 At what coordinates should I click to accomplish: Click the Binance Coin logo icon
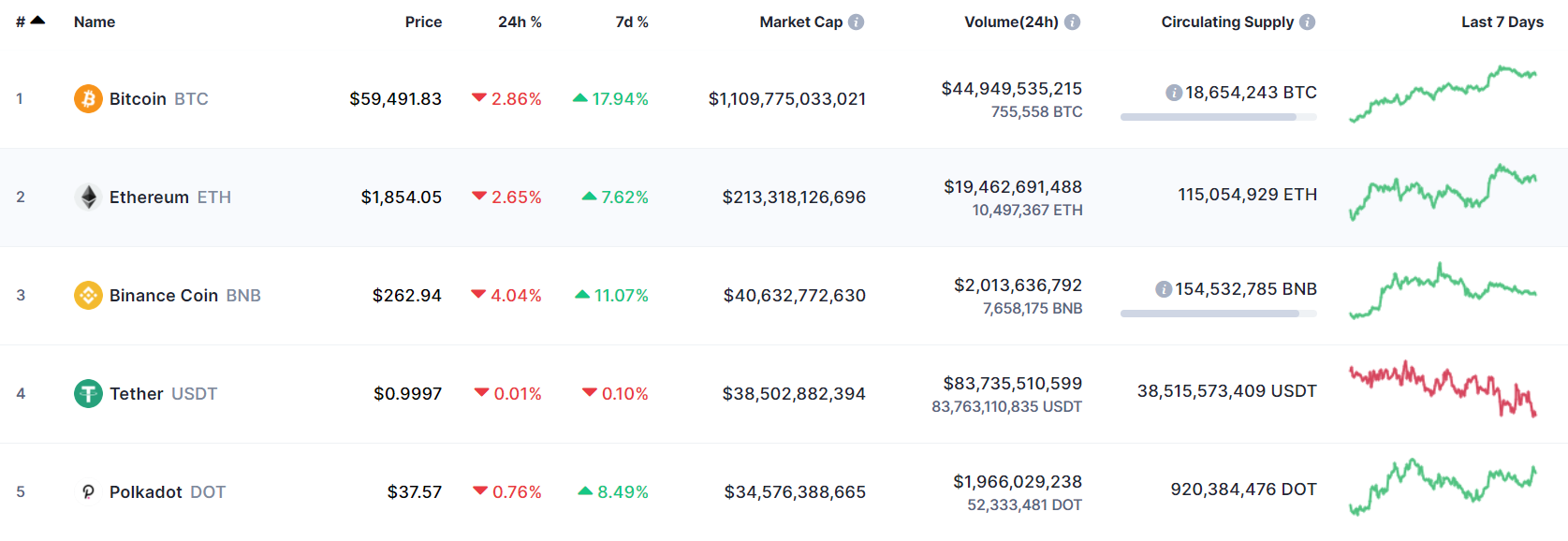coord(88,295)
